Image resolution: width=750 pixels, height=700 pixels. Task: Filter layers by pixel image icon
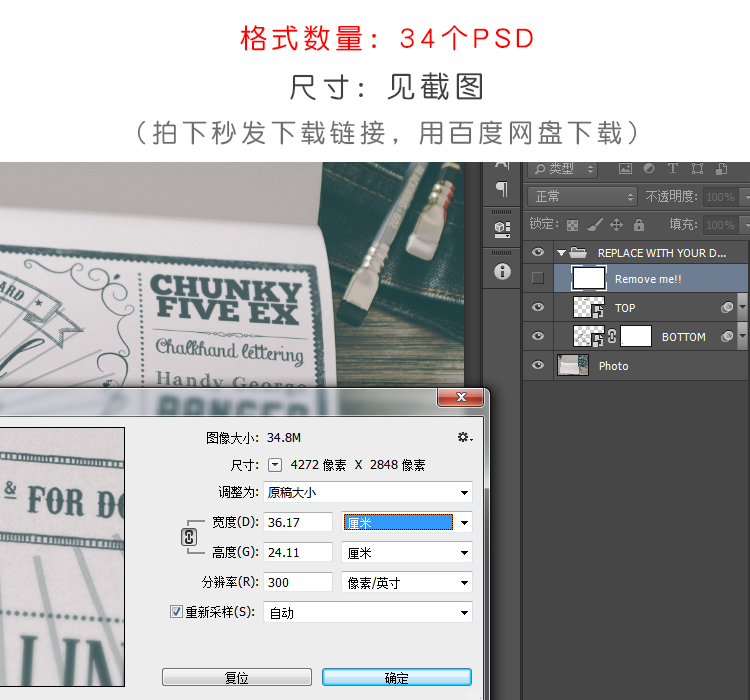(x=625, y=169)
